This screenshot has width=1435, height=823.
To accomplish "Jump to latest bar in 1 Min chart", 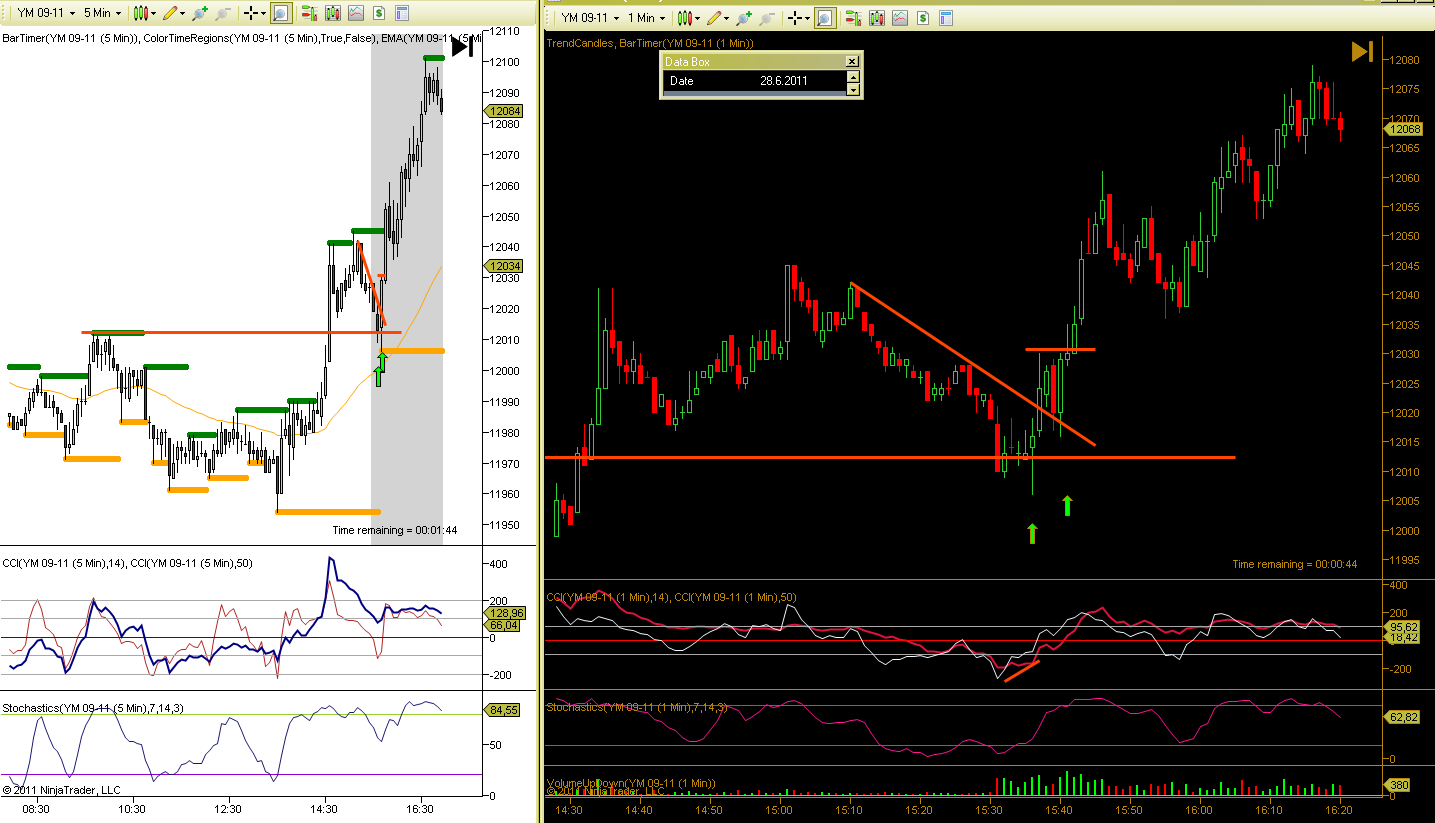I will 1362,51.
